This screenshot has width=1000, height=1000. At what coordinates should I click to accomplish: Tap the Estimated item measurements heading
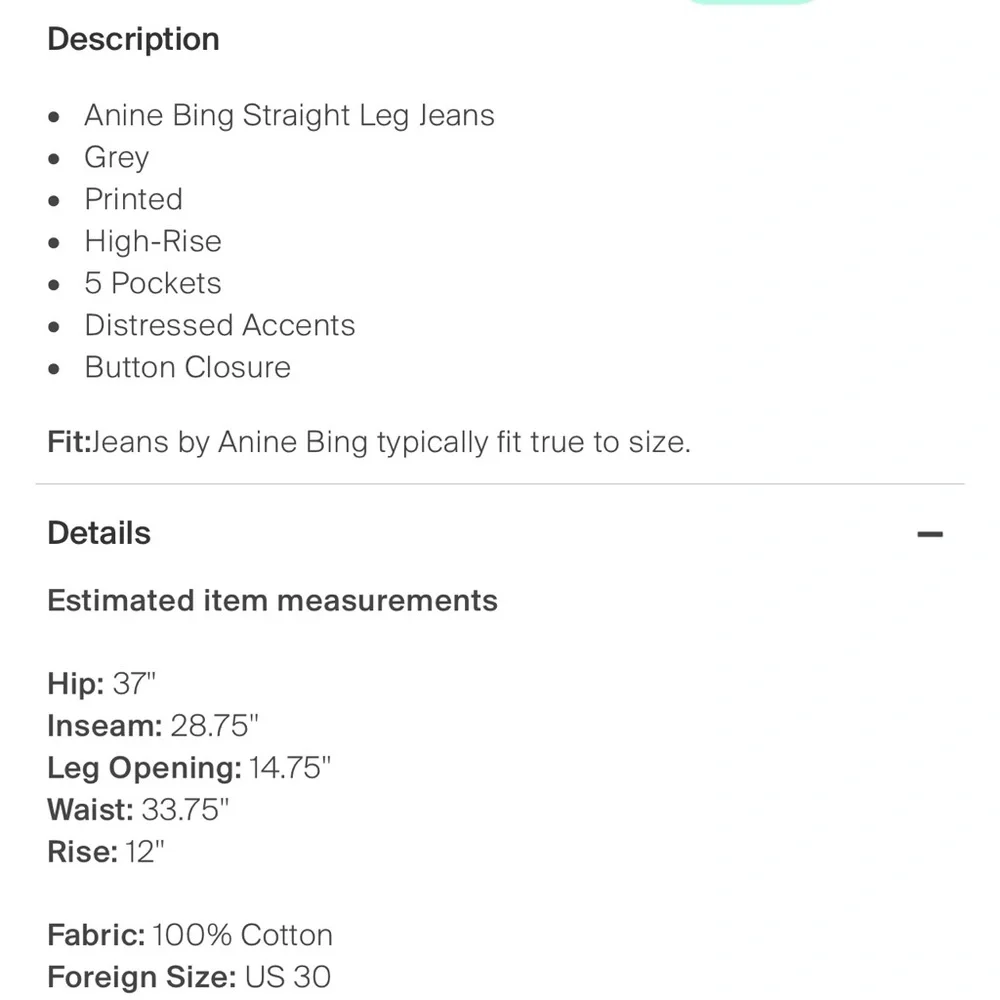pos(272,601)
